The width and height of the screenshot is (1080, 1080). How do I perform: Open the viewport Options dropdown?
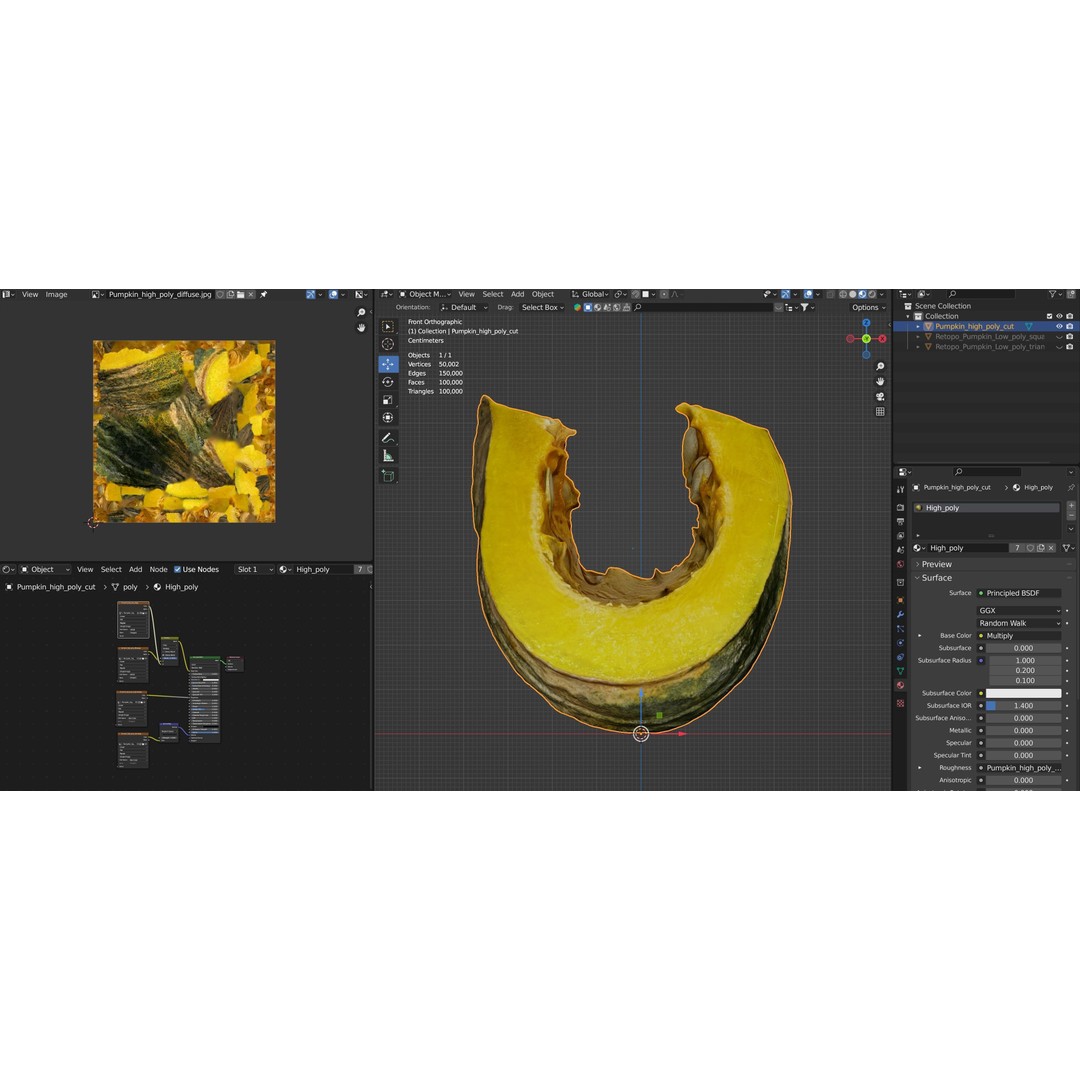869,307
